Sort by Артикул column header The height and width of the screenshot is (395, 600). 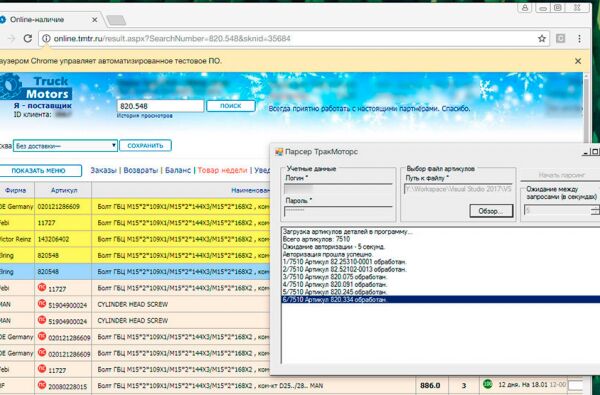pyautogui.click(x=64, y=190)
